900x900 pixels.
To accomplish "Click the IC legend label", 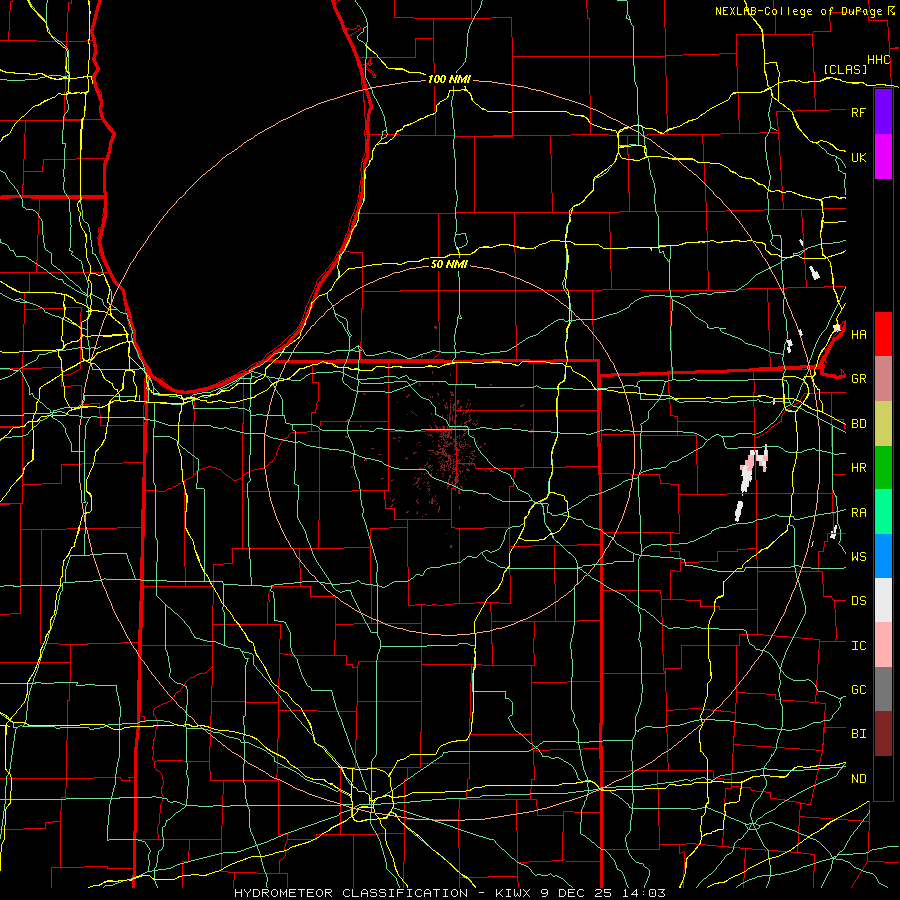I will click(x=858, y=646).
